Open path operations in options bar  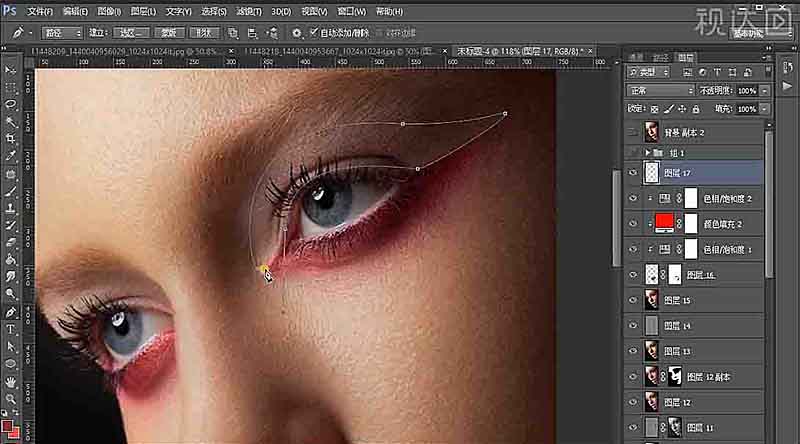tap(233, 33)
